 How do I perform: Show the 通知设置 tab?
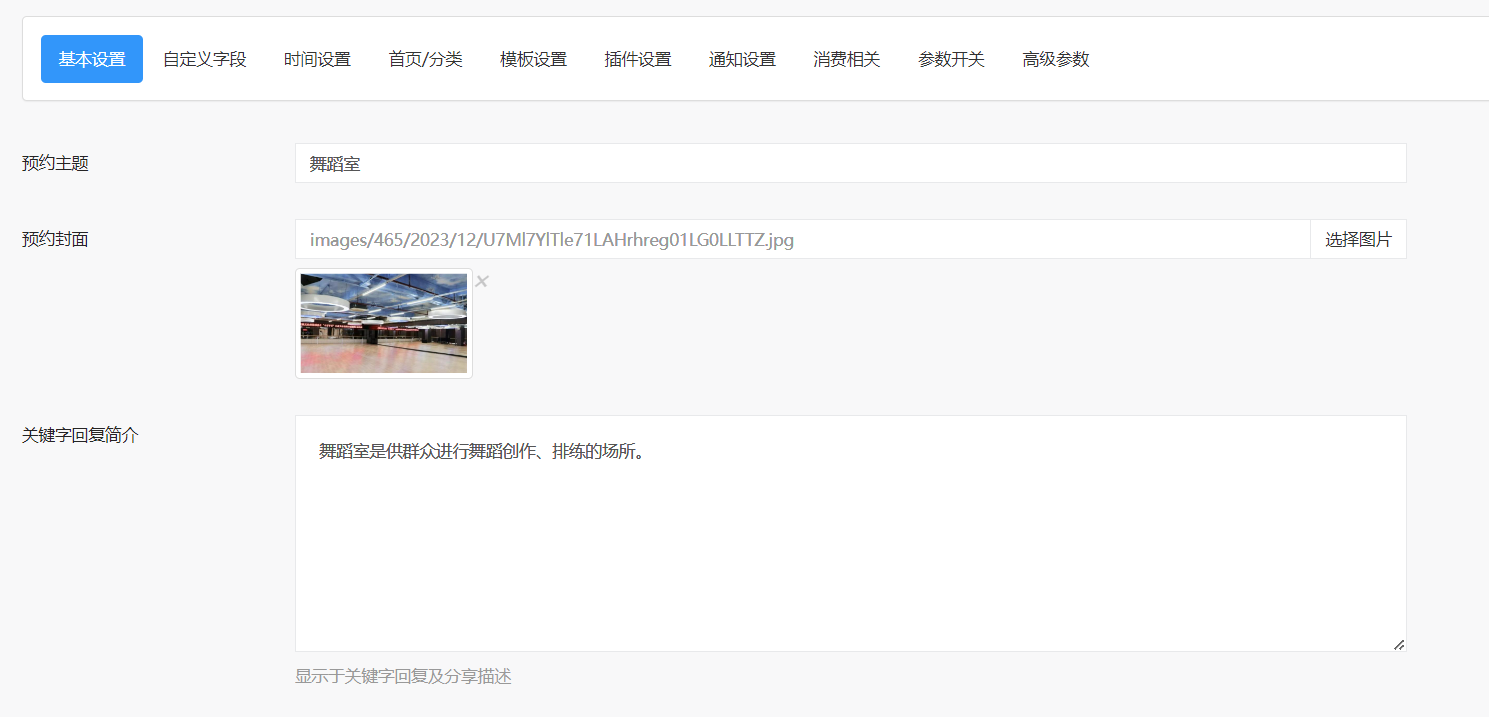pyautogui.click(x=742, y=59)
